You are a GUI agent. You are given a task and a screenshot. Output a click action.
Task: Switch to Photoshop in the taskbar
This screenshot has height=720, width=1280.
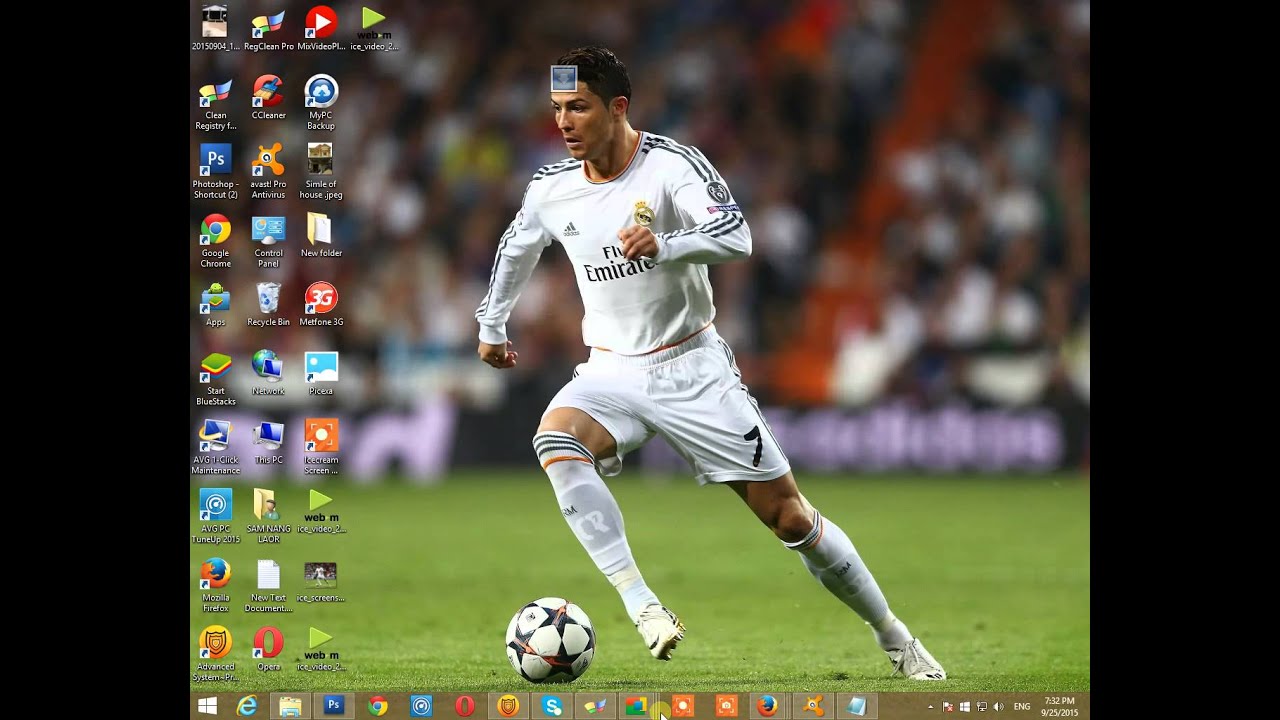tap(334, 706)
